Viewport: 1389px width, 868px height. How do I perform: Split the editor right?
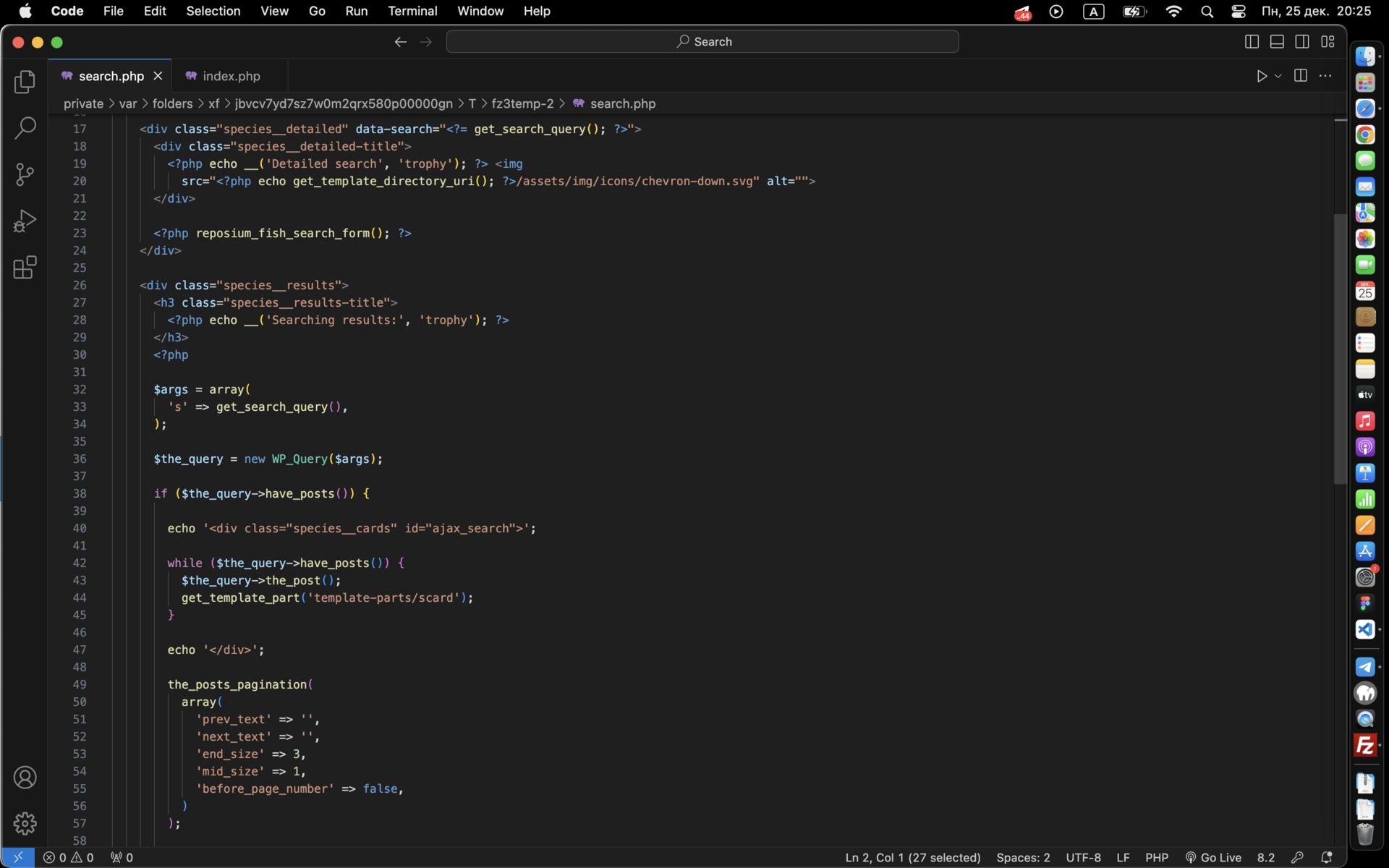(1300, 76)
